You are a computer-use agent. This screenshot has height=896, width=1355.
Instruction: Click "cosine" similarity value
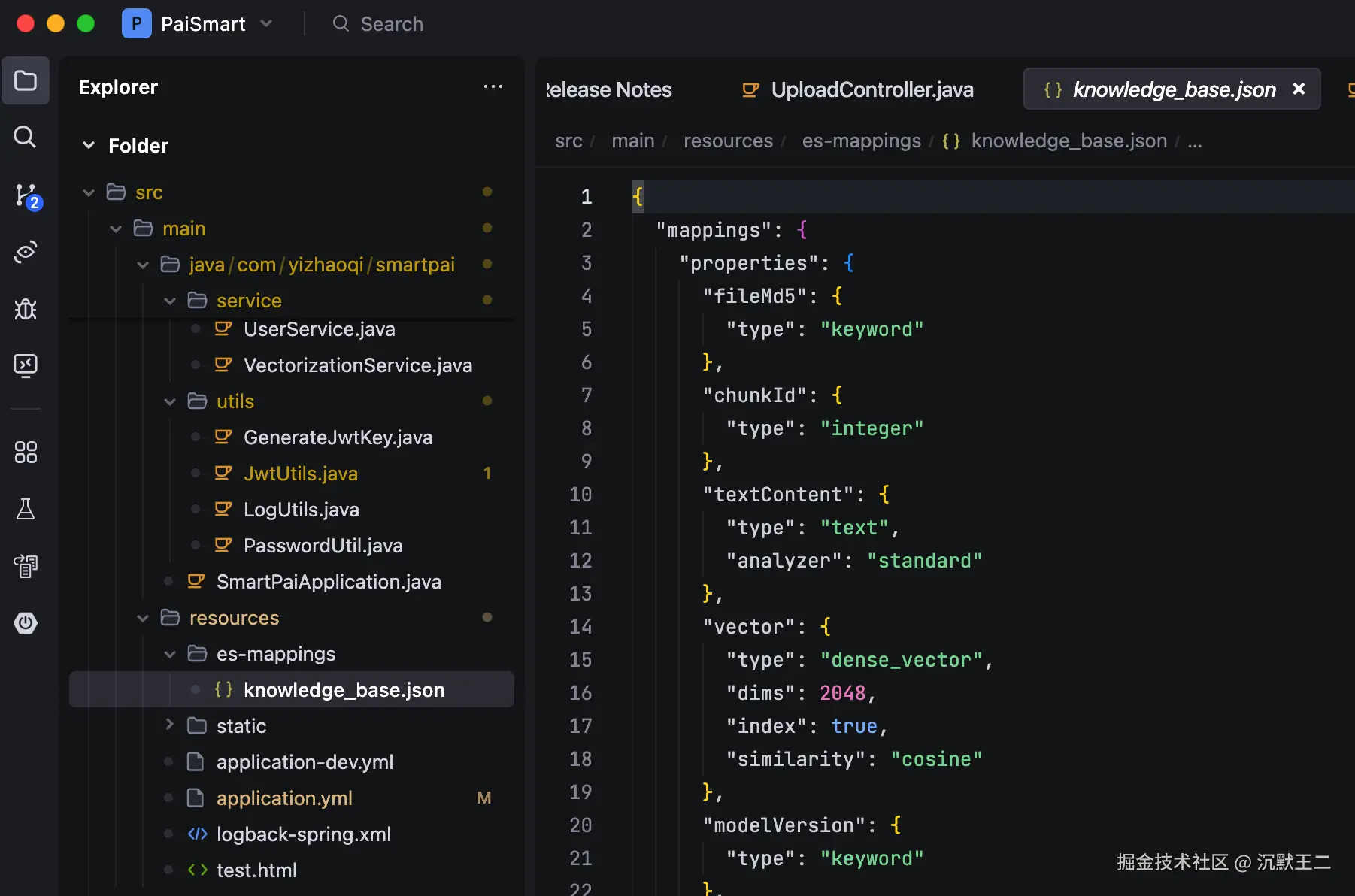[x=936, y=759]
